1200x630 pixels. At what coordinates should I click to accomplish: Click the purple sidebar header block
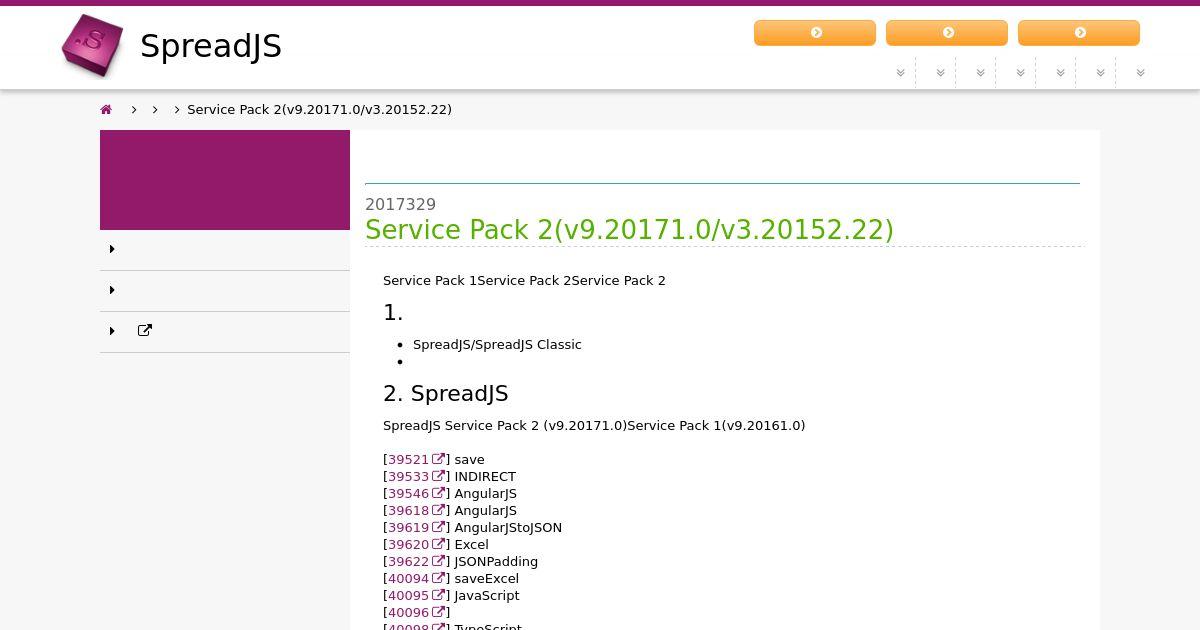point(225,180)
